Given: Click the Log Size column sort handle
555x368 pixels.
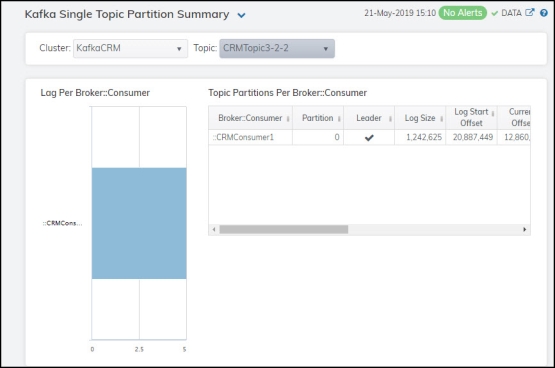Looking at the screenshot, I should [x=442, y=119].
